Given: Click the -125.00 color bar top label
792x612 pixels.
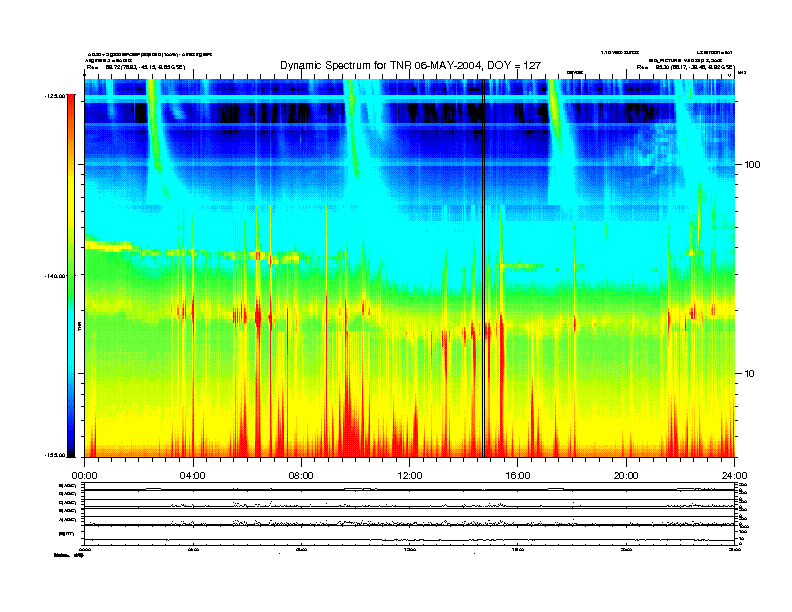Looking at the screenshot, I should coord(56,95).
